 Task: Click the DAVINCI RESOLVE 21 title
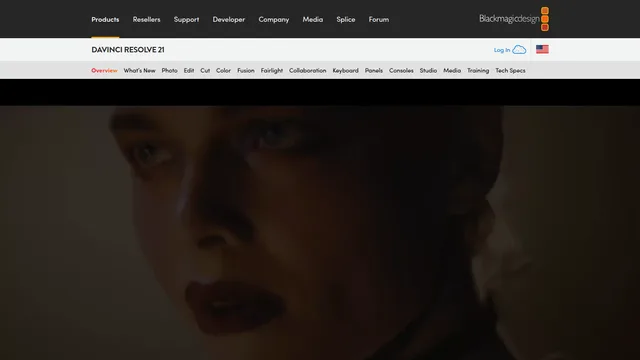click(128, 49)
